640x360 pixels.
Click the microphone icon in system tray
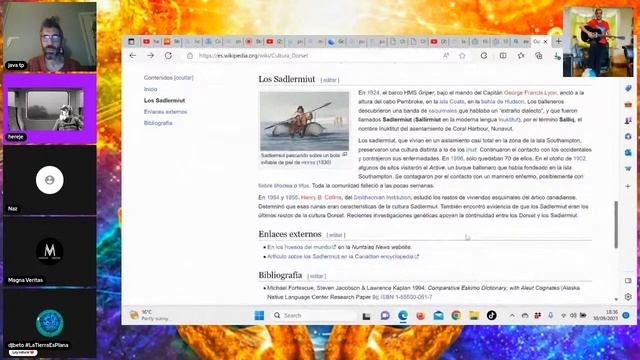click(551, 316)
